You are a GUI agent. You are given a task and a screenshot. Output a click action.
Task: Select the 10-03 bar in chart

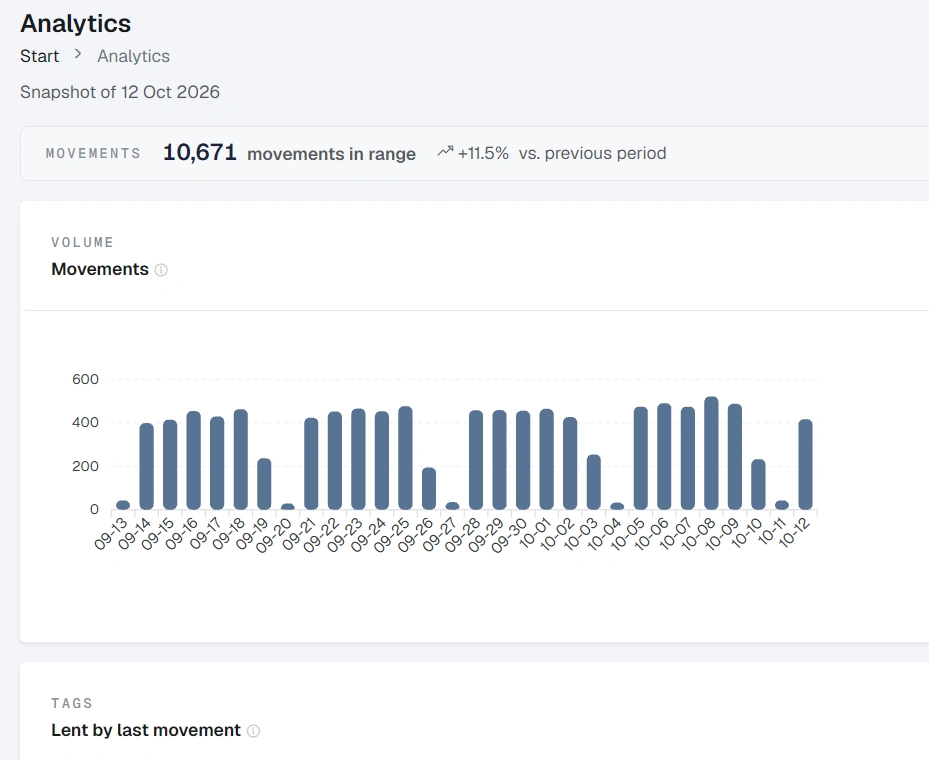[594, 482]
